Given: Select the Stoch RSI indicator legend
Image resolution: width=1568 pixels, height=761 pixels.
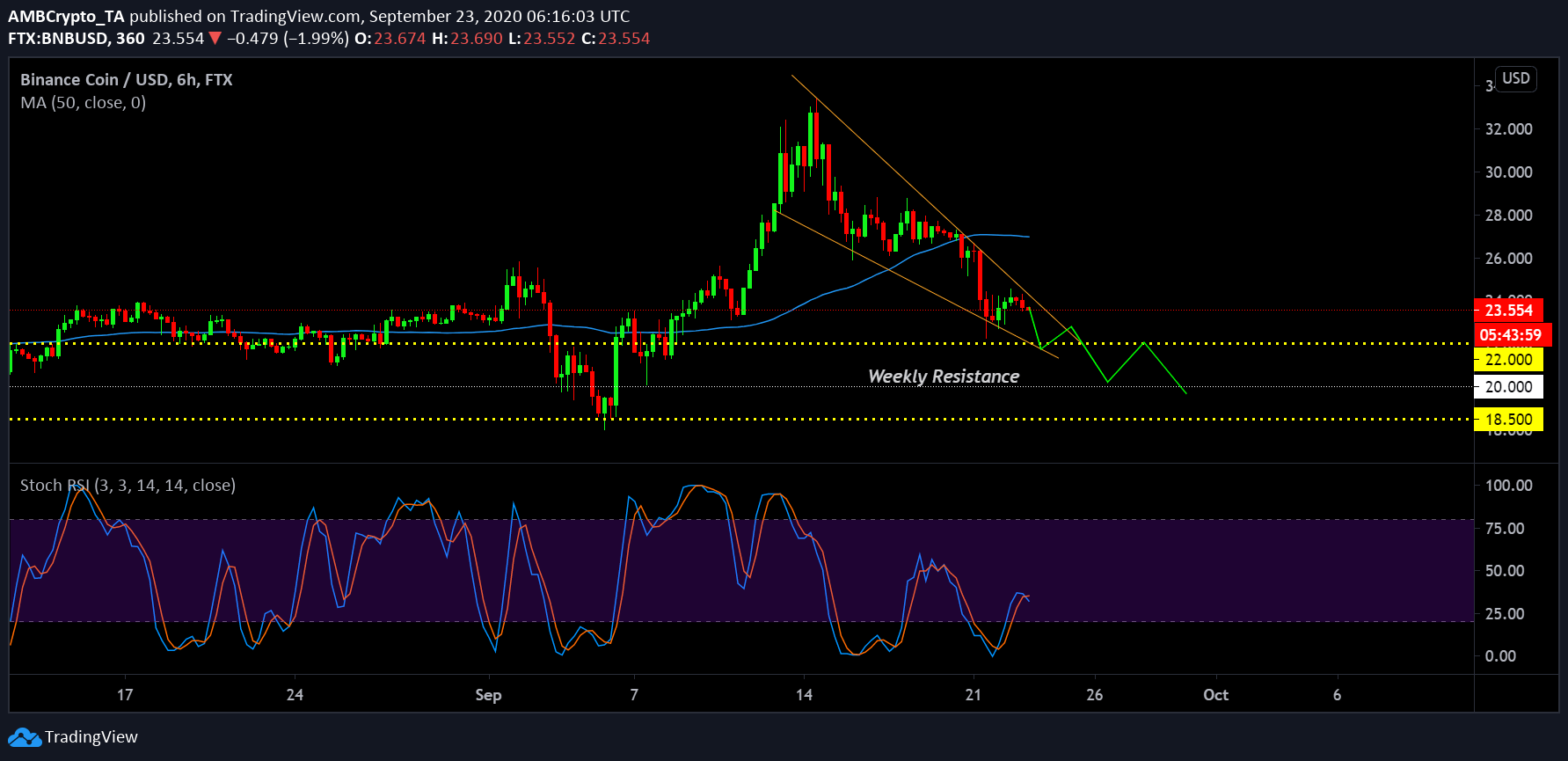Looking at the screenshot, I should (128, 485).
